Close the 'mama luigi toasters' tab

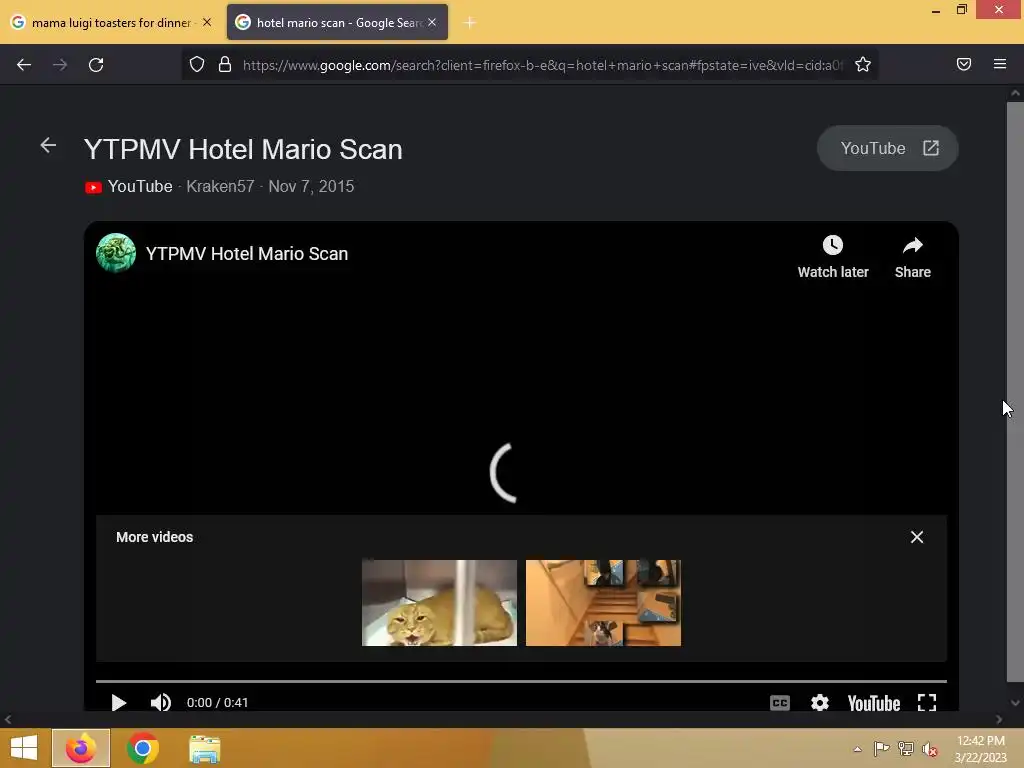point(207,22)
